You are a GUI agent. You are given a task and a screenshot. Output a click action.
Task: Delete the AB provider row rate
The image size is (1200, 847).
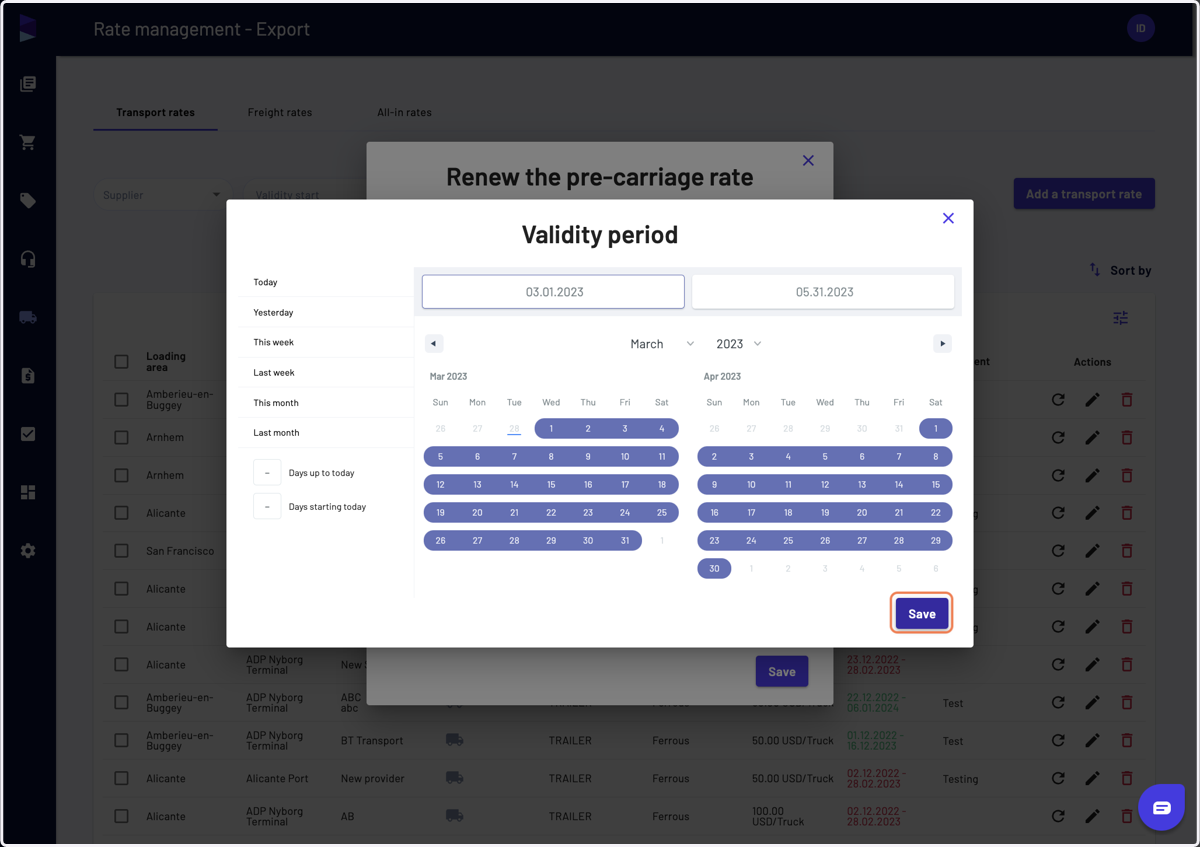(1127, 816)
